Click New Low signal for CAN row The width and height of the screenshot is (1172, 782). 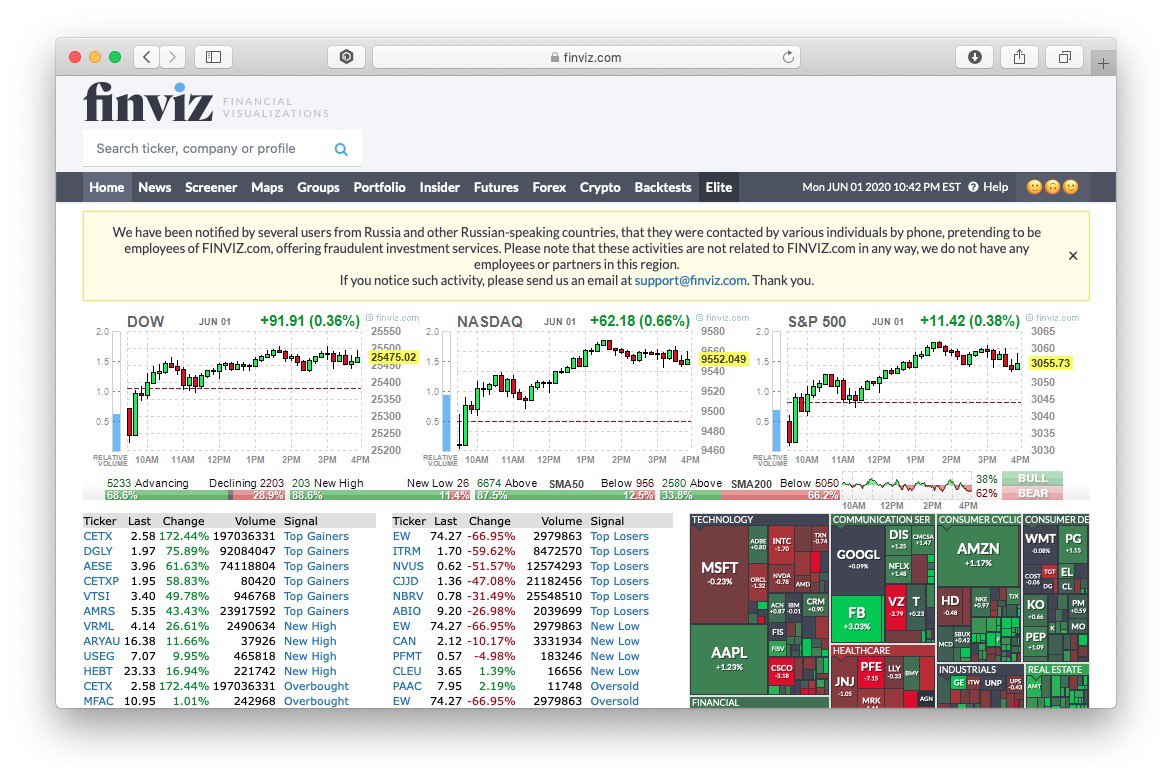click(x=615, y=641)
